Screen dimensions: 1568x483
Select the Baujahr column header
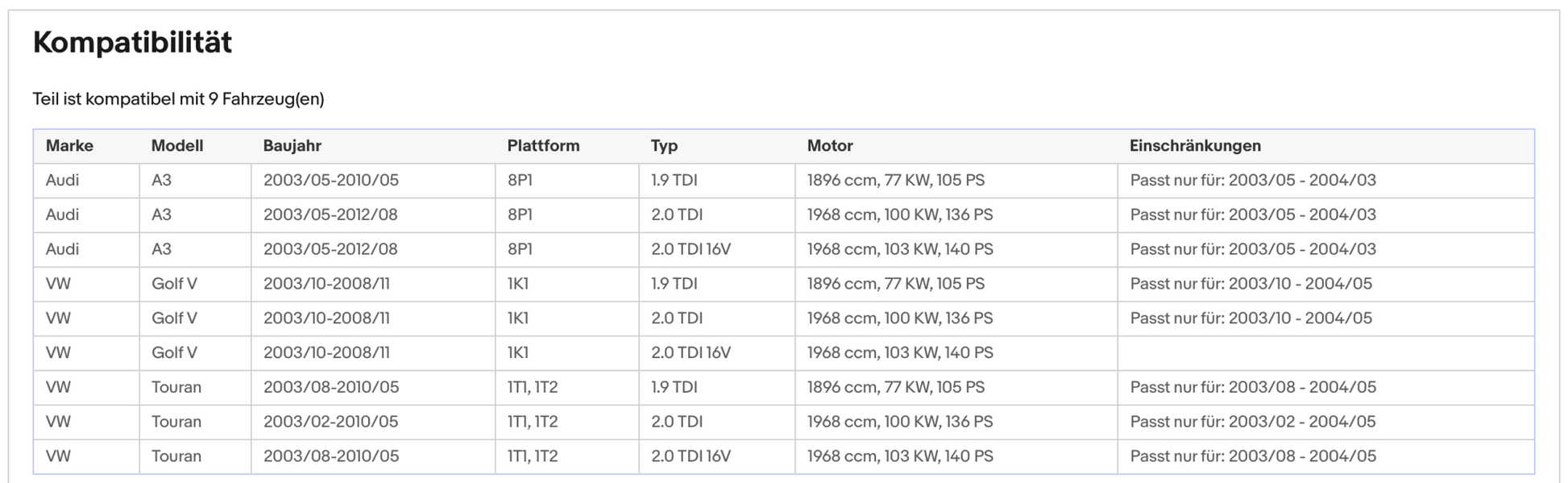[292, 146]
